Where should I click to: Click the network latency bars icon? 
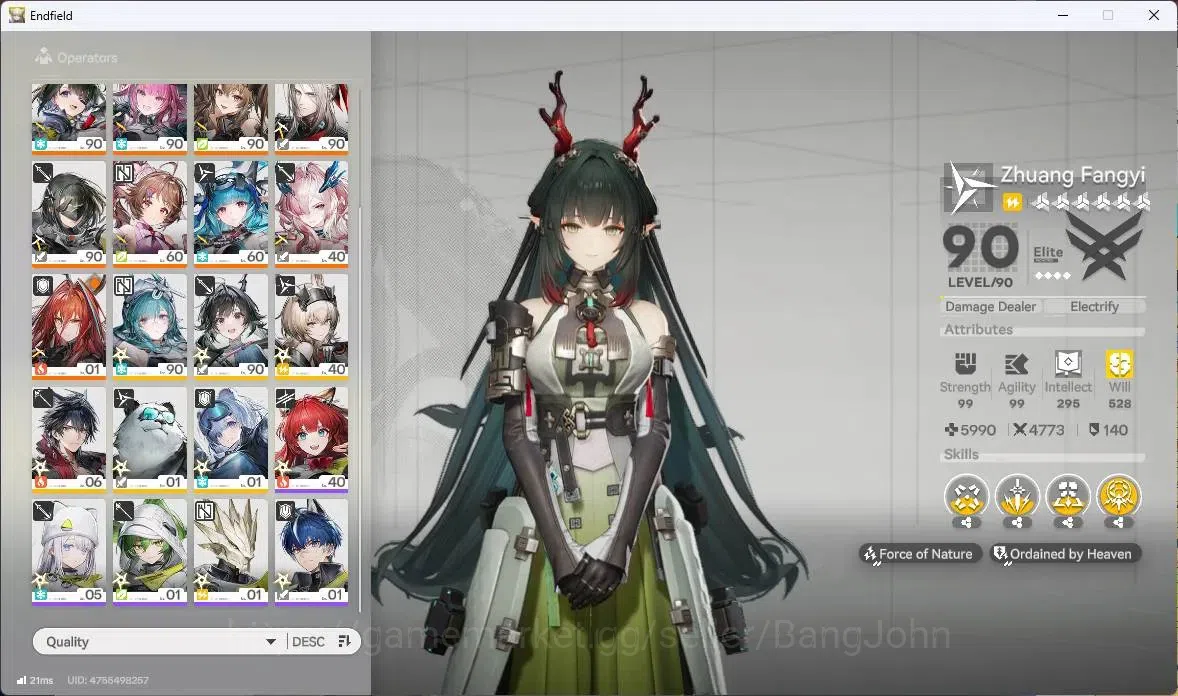click(21, 680)
